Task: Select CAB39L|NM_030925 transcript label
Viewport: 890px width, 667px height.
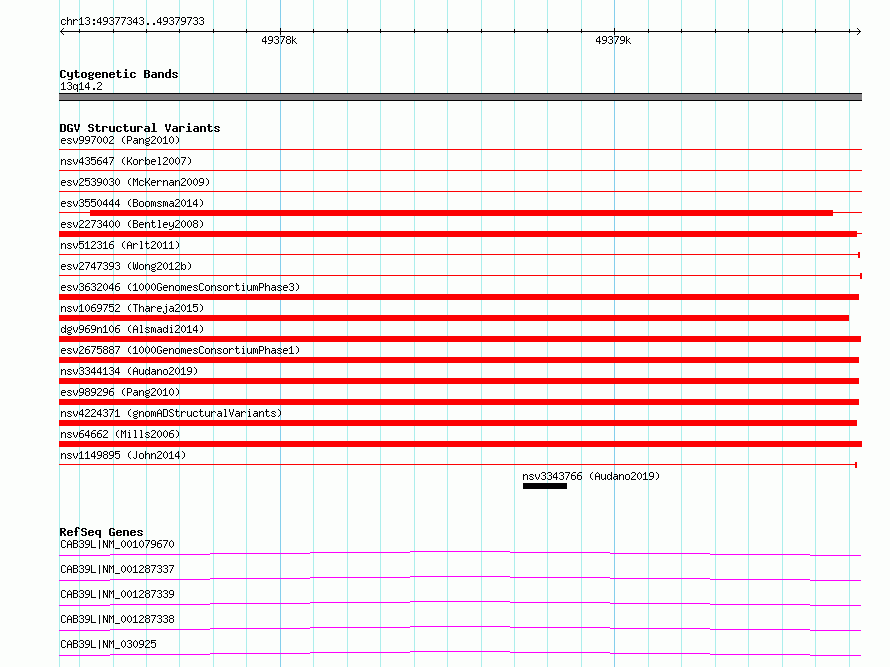Action: [108, 644]
